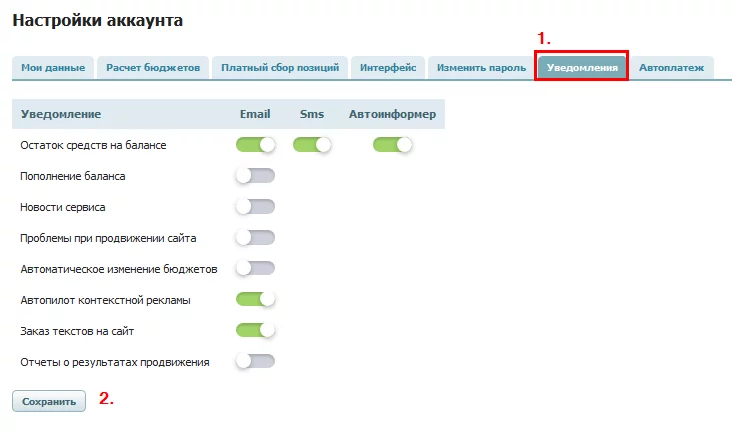Image resolution: width=732 pixels, height=431 pixels.
Task: Click the Автоинформер column header
Action: (x=392, y=114)
